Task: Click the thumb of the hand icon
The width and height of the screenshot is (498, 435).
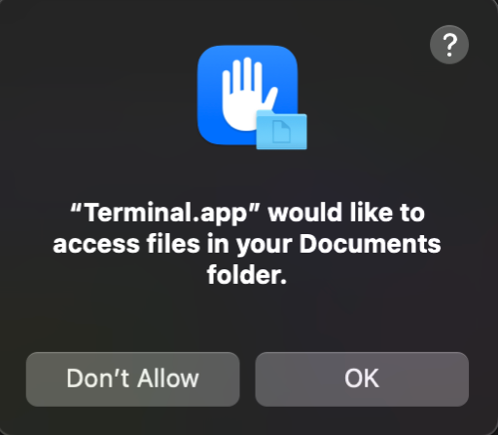Action: 271,98
